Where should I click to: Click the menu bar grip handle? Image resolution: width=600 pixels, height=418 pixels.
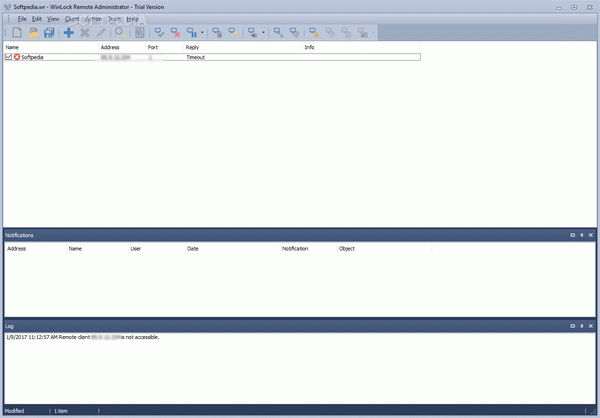pyautogui.click(x=8, y=19)
